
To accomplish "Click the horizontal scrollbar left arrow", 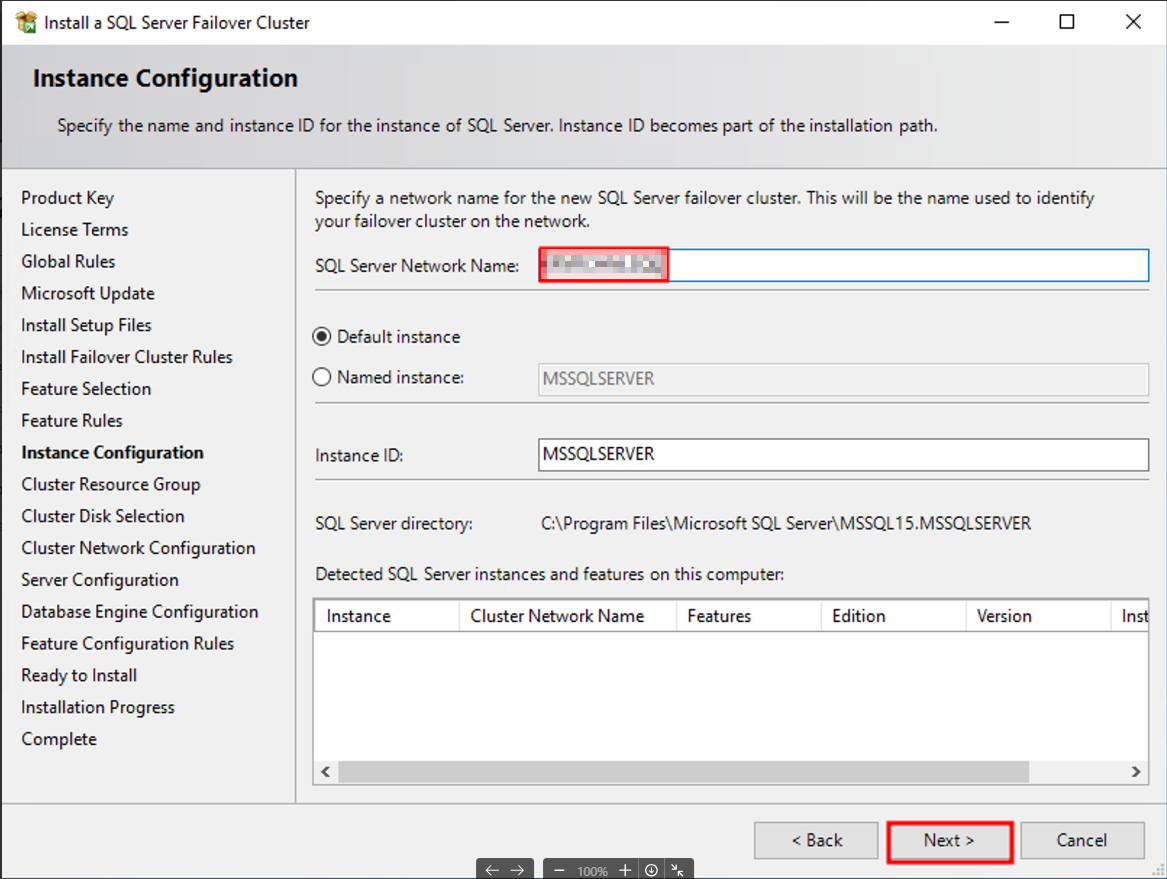I will (326, 772).
